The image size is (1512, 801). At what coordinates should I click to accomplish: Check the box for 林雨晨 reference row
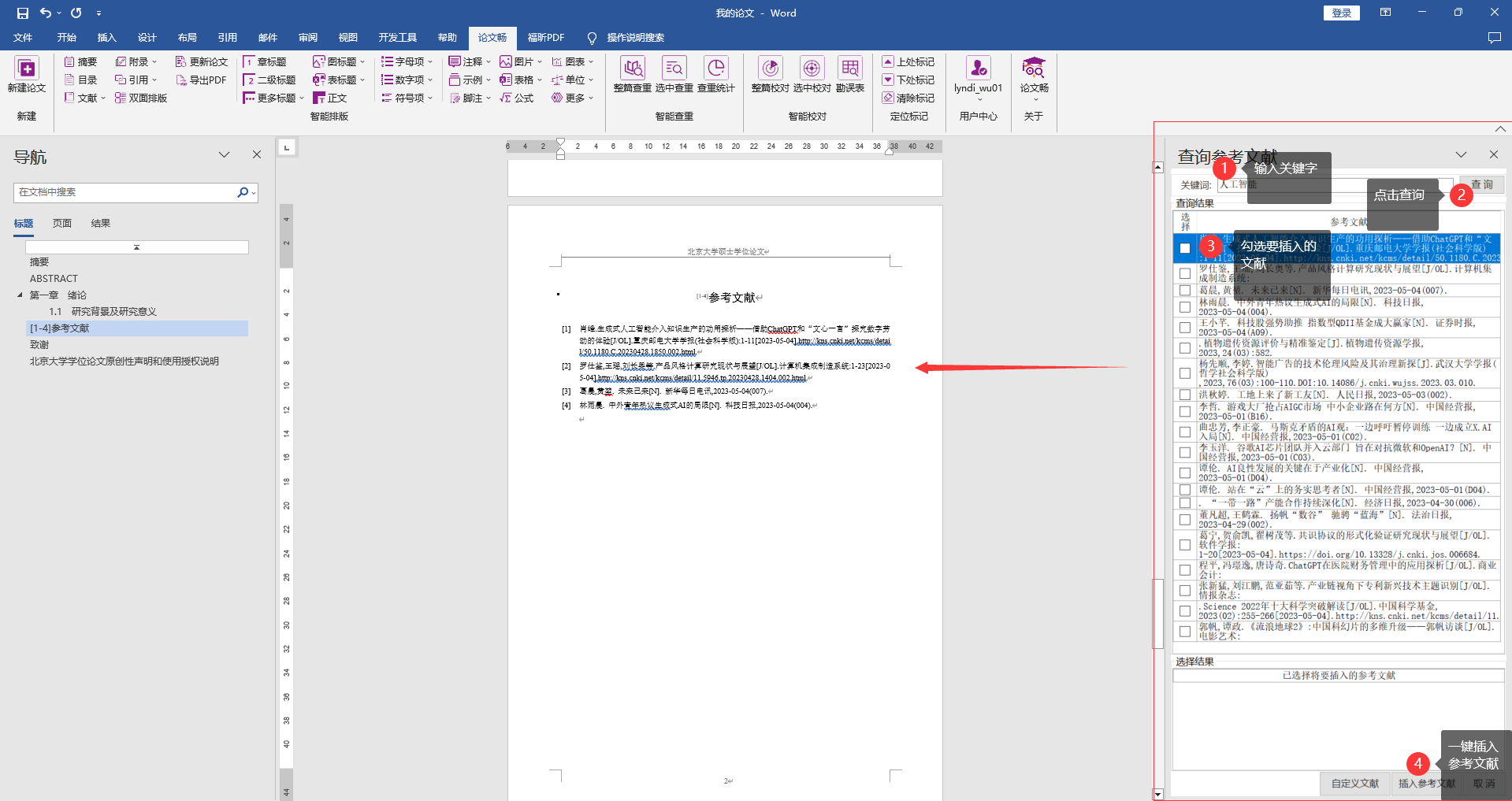click(1184, 307)
